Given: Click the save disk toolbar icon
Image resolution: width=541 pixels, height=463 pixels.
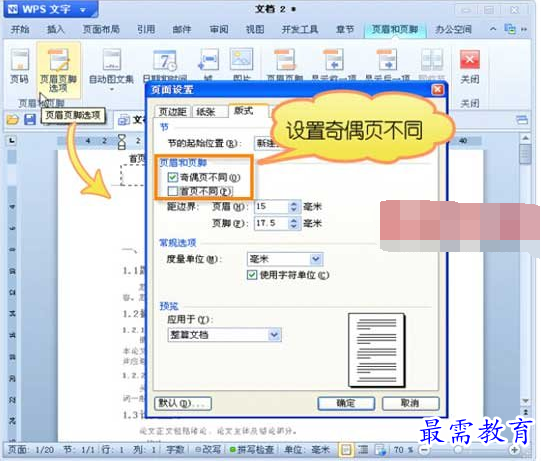Looking at the screenshot, I should pyautogui.click(x=30, y=119).
